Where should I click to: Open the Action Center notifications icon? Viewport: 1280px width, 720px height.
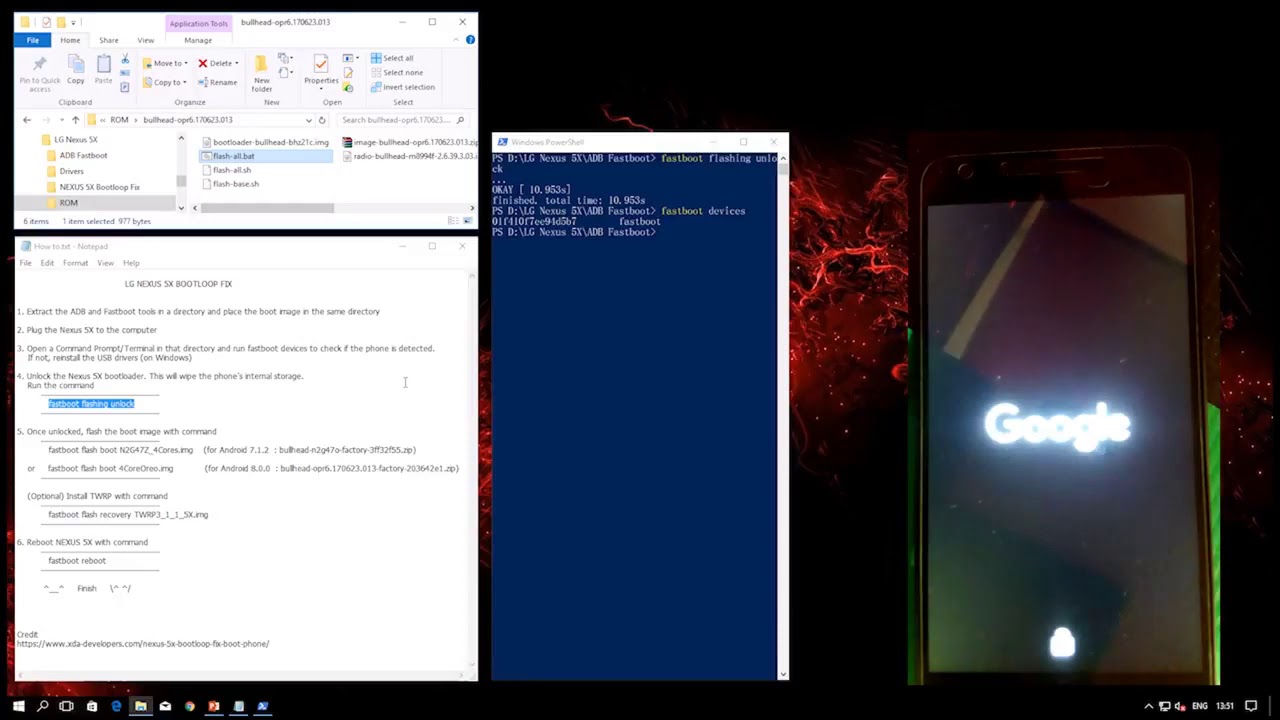pyautogui.click(x=1251, y=706)
